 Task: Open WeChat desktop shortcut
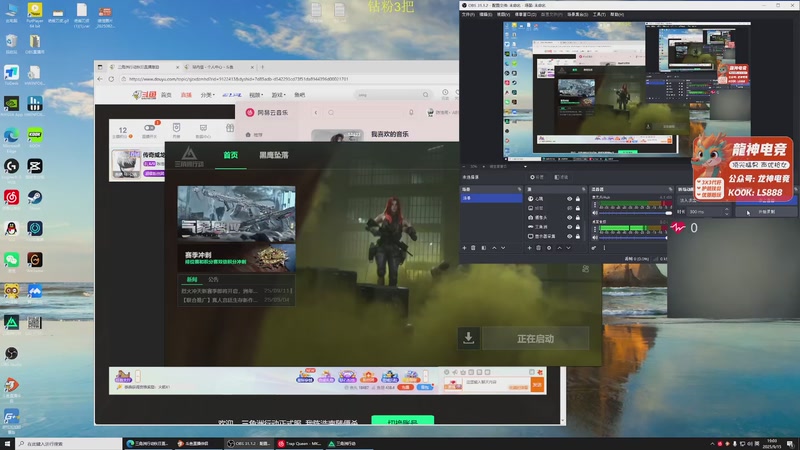pyautogui.click(x=11, y=260)
